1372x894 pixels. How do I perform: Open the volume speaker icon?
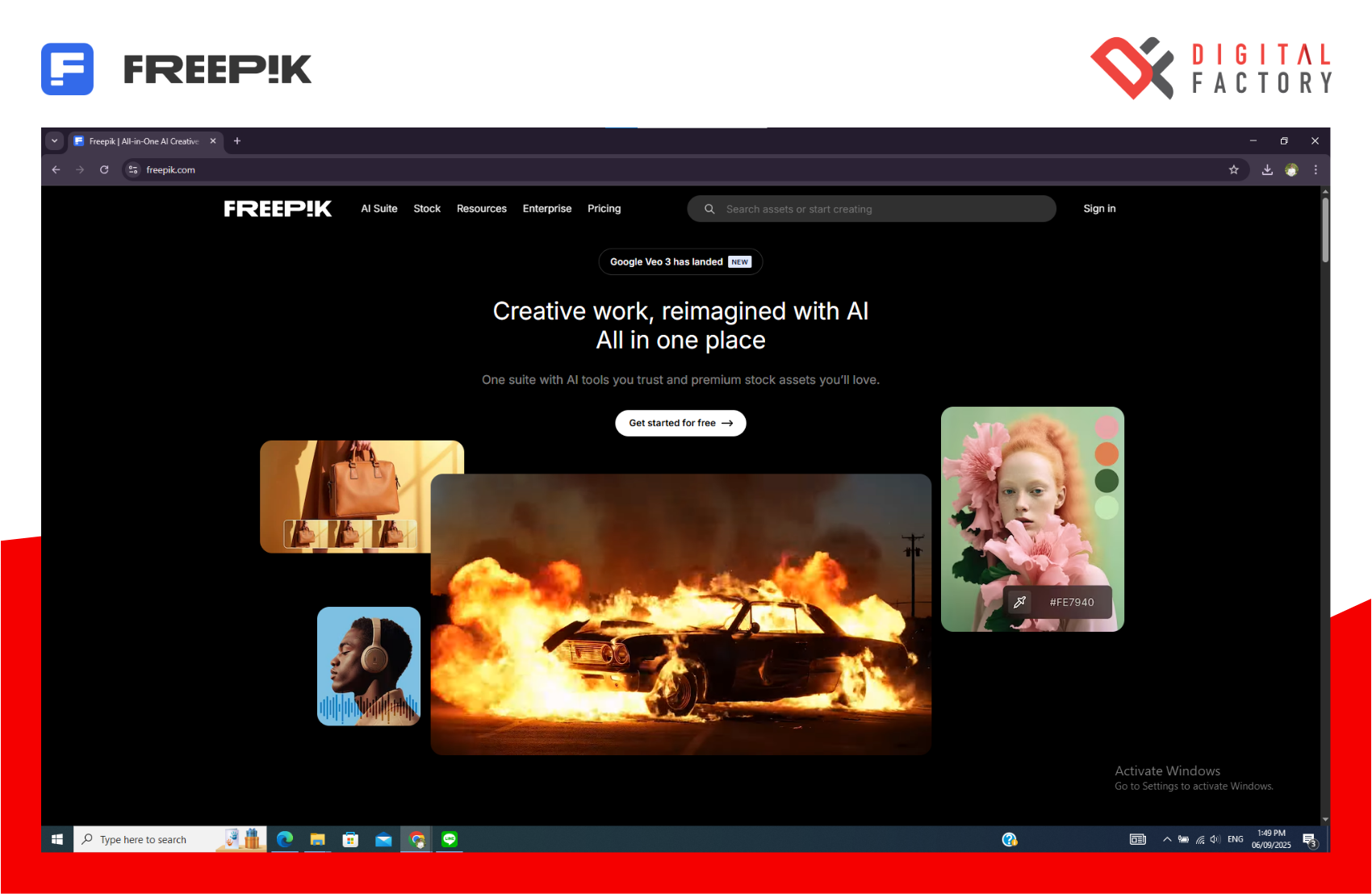(x=1215, y=839)
